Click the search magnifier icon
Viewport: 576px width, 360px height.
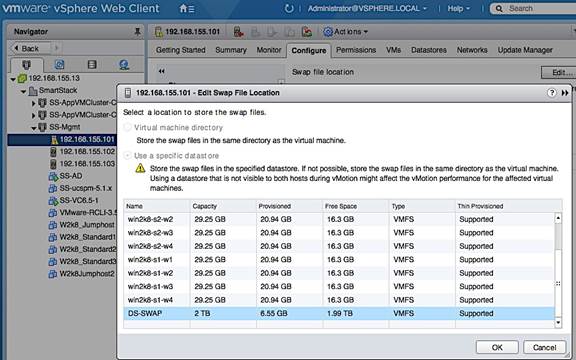[x=499, y=8]
